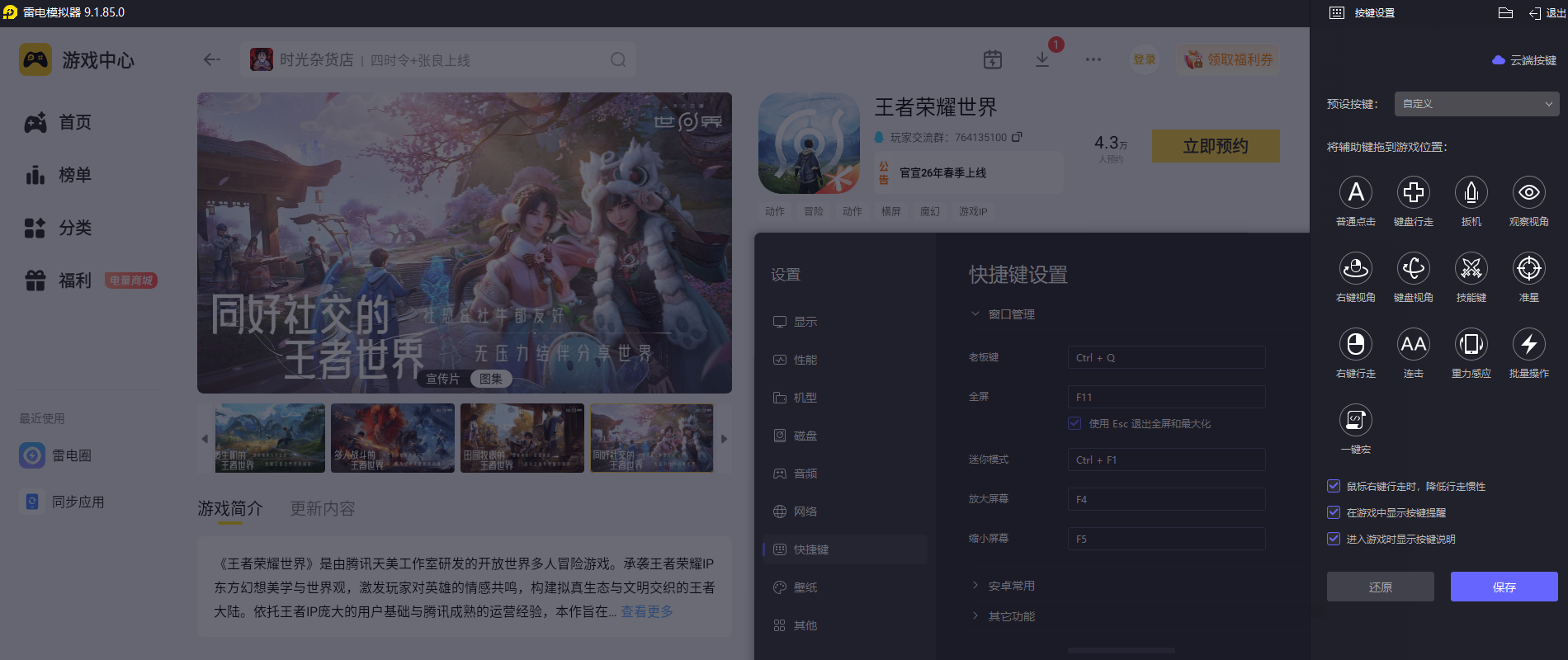Open 云端按键 cloud key mappings
Screen dimensions: 1568x660
pos(1524,60)
